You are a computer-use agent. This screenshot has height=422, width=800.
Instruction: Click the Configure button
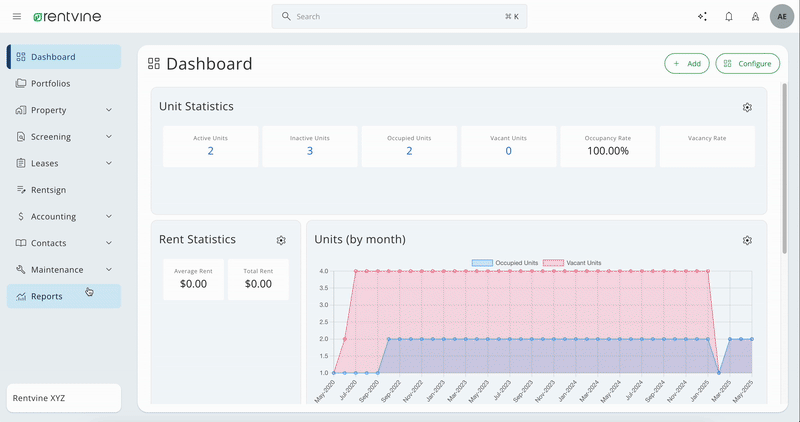click(747, 63)
